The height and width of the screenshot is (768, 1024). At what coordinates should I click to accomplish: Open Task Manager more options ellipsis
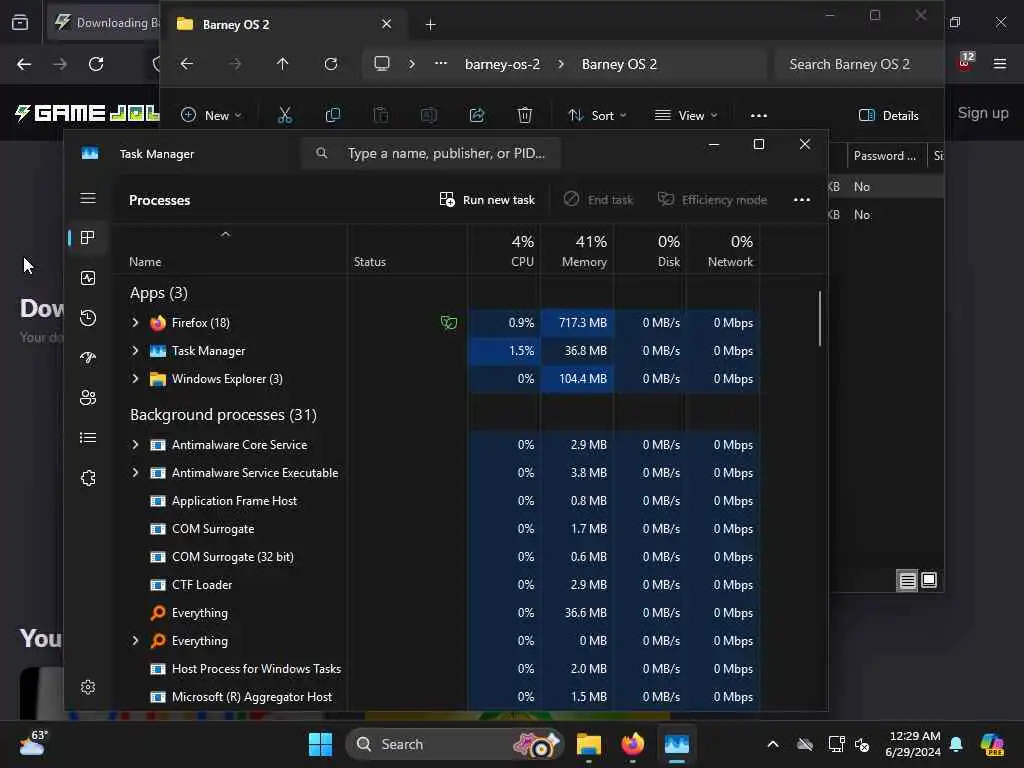[x=802, y=200]
